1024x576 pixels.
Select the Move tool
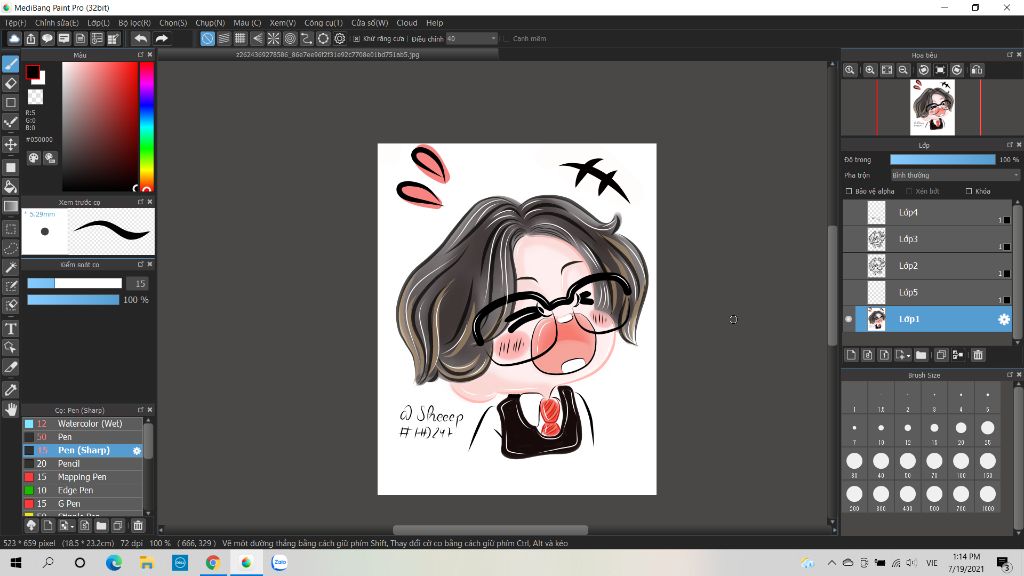10,144
